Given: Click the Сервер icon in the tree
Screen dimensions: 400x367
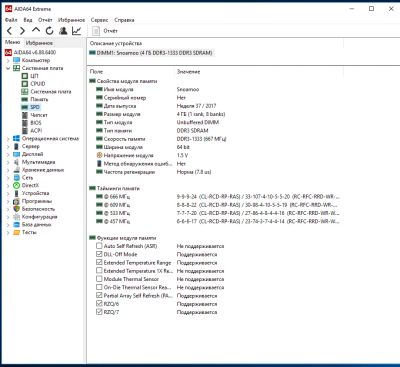Looking at the screenshot, I should click(16, 146).
